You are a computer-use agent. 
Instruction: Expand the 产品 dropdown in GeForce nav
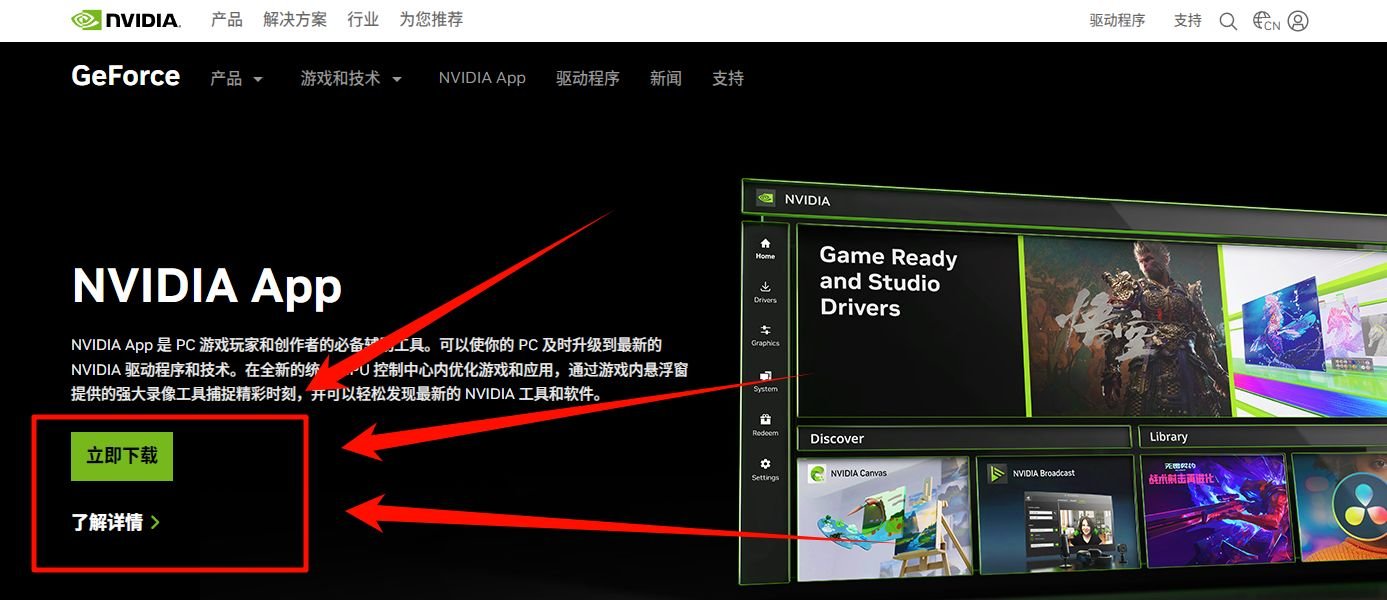(x=236, y=78)
